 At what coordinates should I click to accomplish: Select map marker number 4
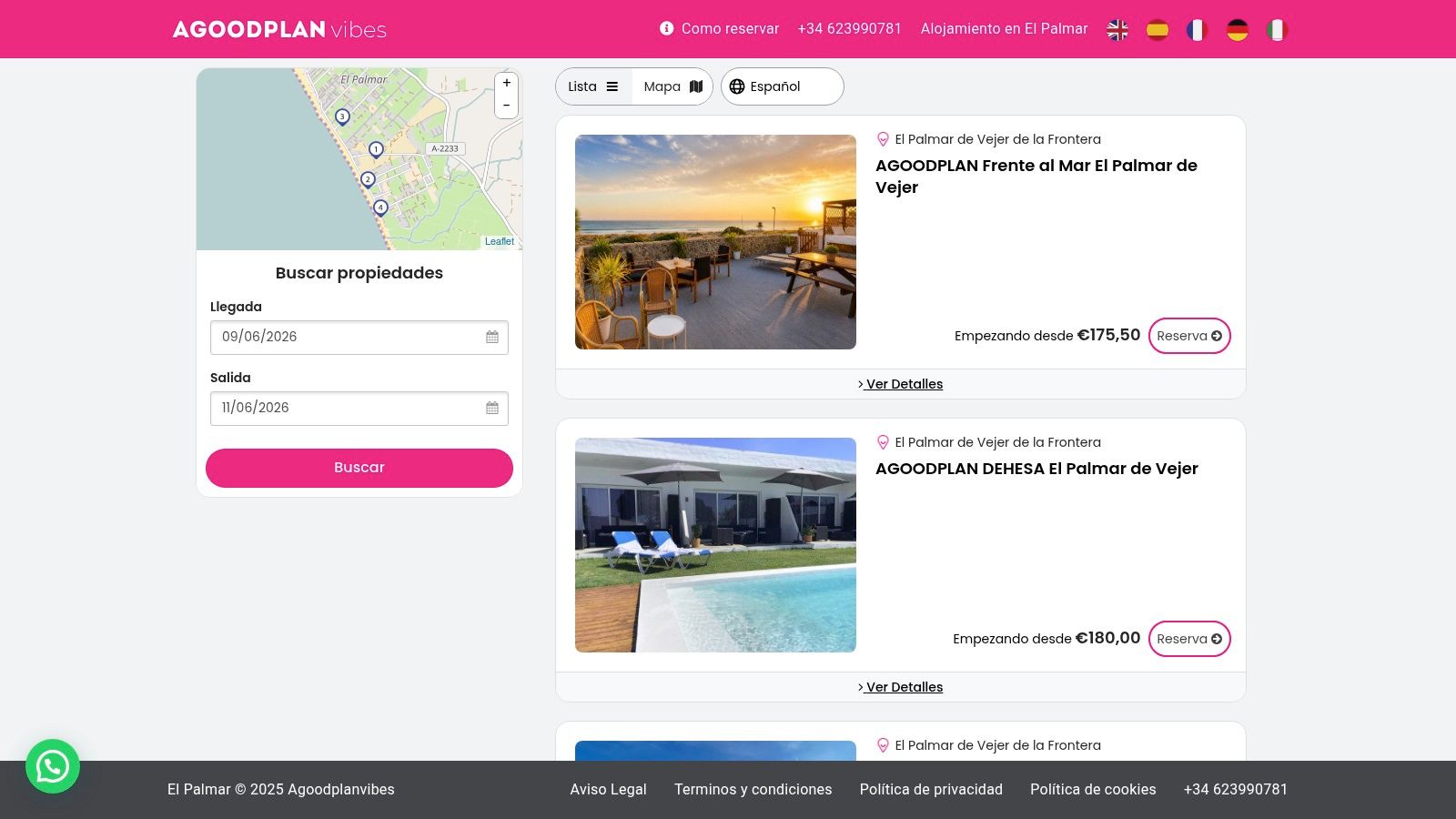click(380, 207)
